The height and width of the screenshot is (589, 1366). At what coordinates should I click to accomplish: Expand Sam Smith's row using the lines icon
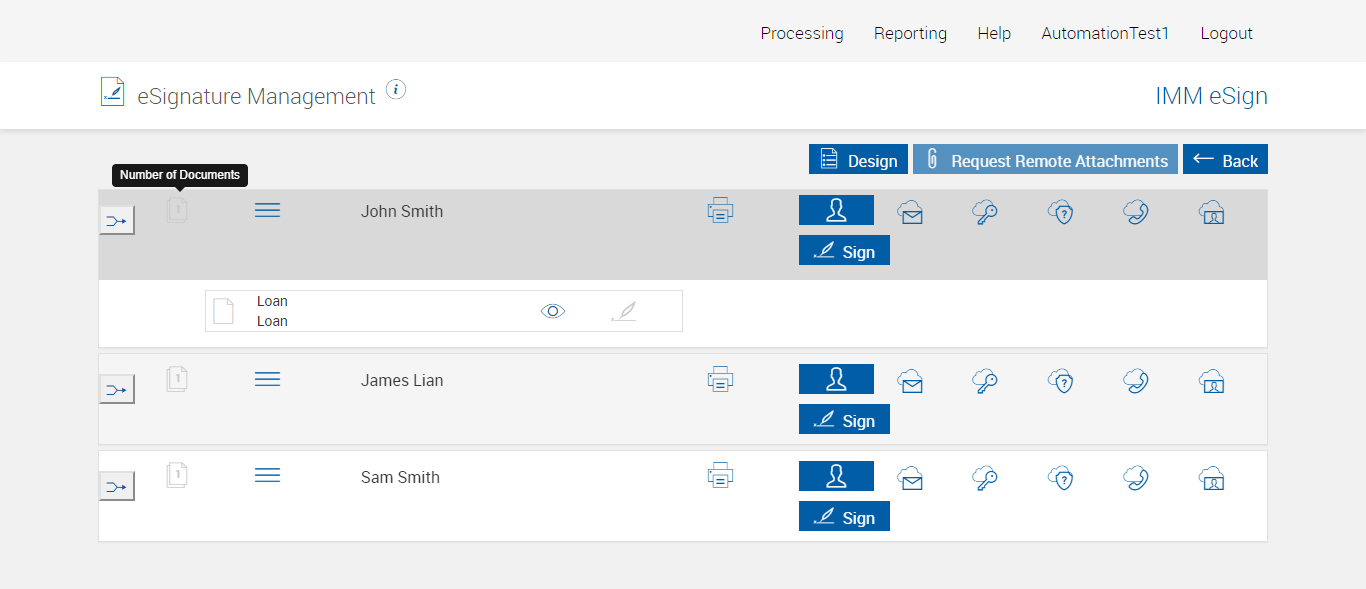(267, 476)
